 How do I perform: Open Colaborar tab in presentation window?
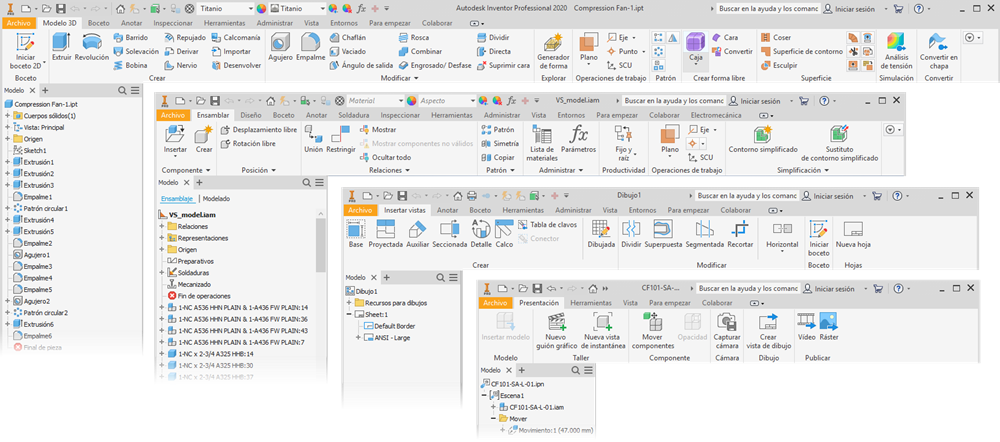(719, 303)
